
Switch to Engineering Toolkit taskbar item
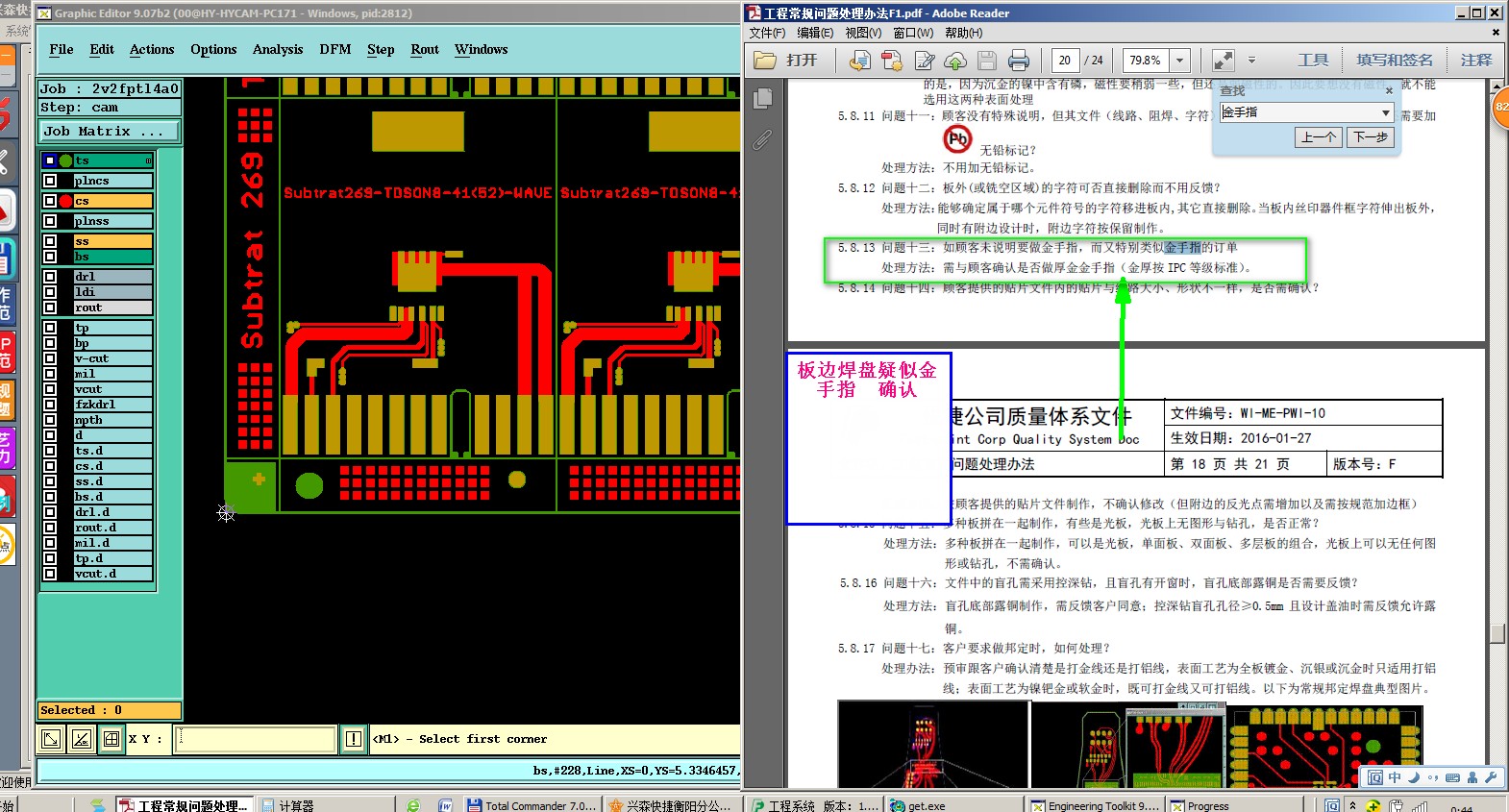(1095, 805)
